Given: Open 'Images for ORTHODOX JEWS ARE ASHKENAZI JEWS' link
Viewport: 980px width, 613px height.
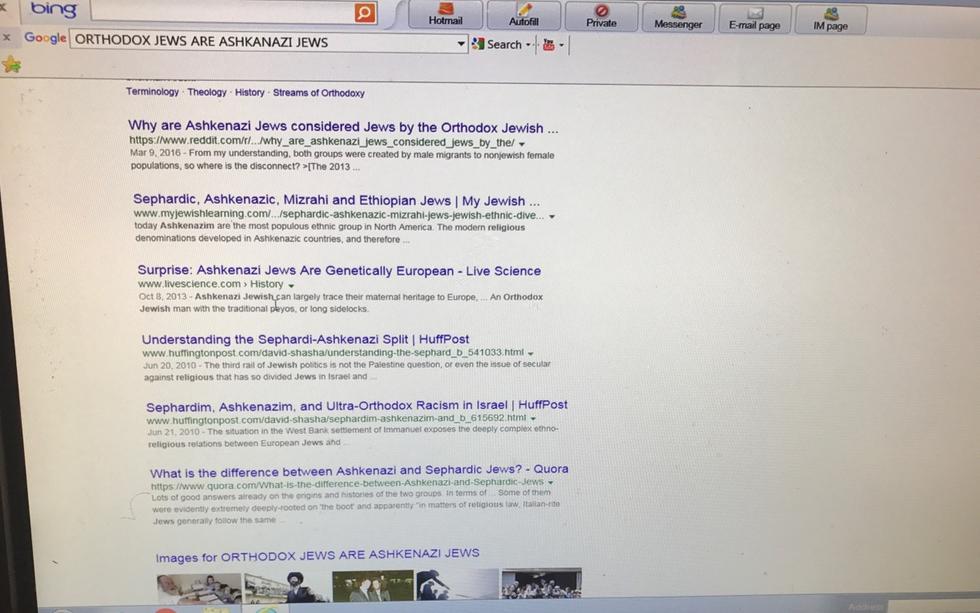Looking at the screenshot, I should pos(318,556).
